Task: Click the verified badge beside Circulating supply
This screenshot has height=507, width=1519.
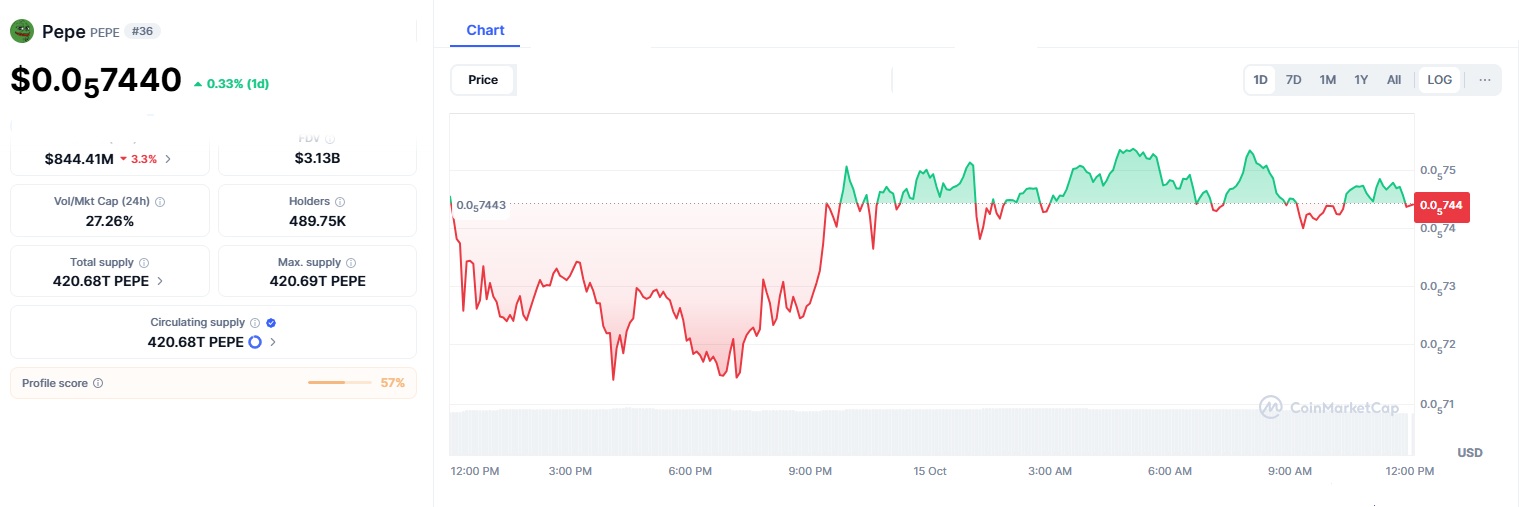Action: click(x=271, y=323)
